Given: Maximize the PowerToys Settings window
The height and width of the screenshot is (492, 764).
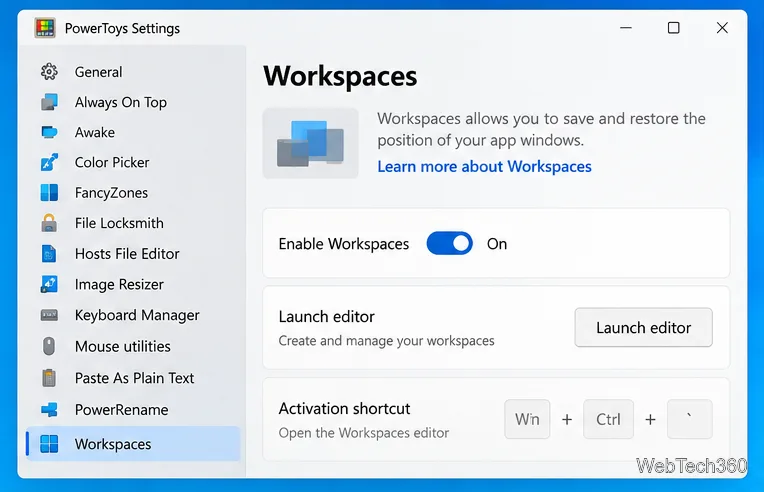Looking at the screenshot, I should click(x=673, y=28).
